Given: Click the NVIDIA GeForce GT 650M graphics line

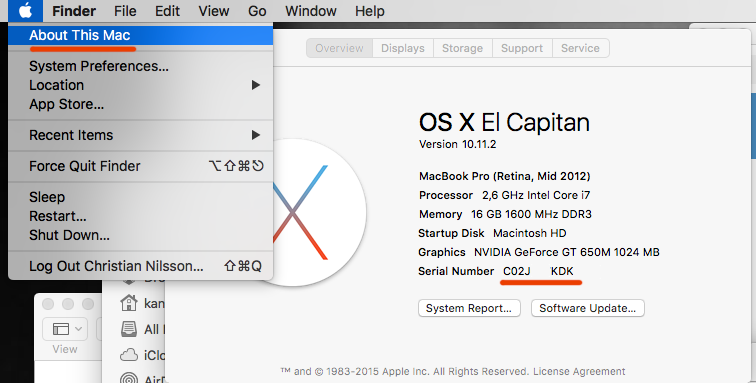Looking at the screenshot, I should 539,252.
